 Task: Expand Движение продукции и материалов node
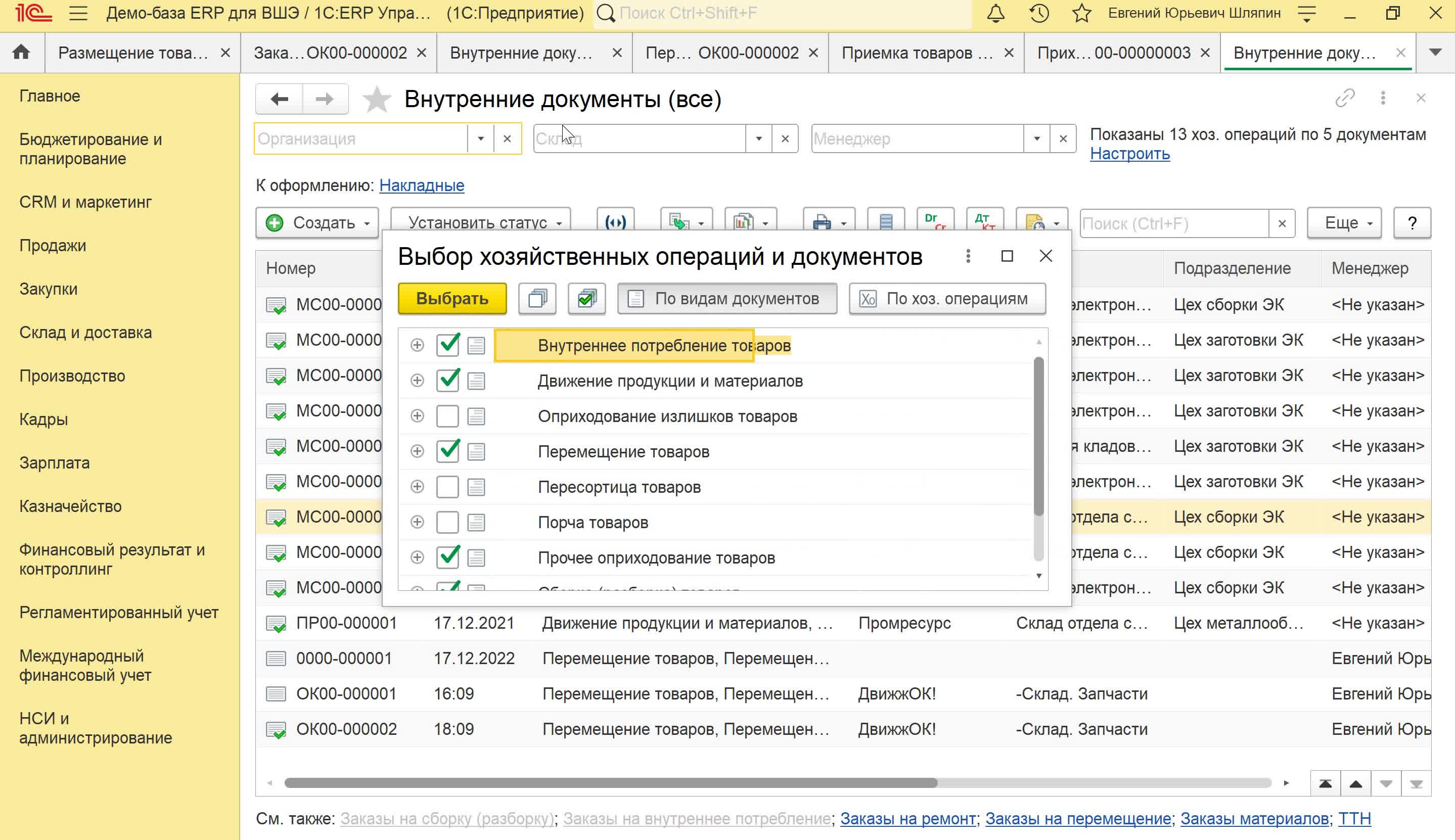417,380
